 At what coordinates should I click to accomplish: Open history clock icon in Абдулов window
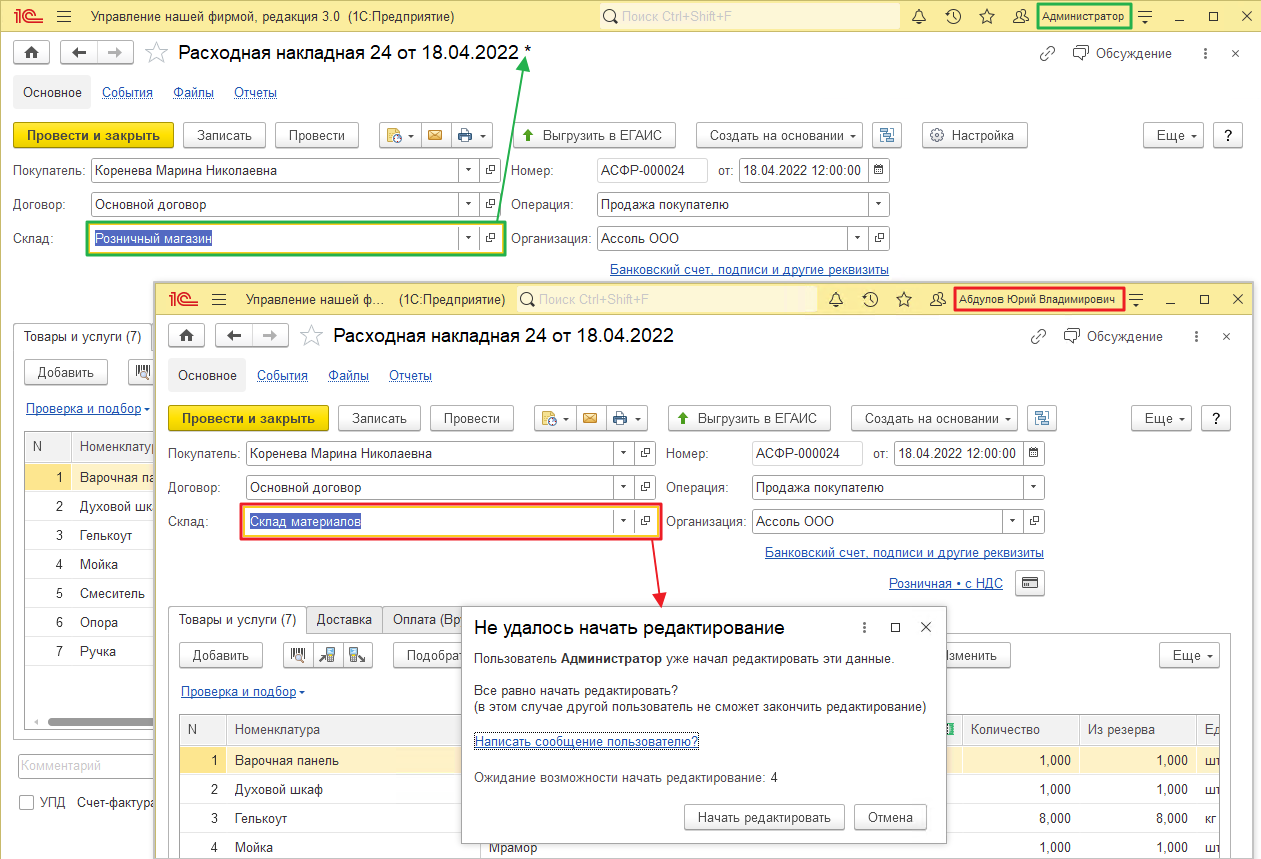point(870,299)
